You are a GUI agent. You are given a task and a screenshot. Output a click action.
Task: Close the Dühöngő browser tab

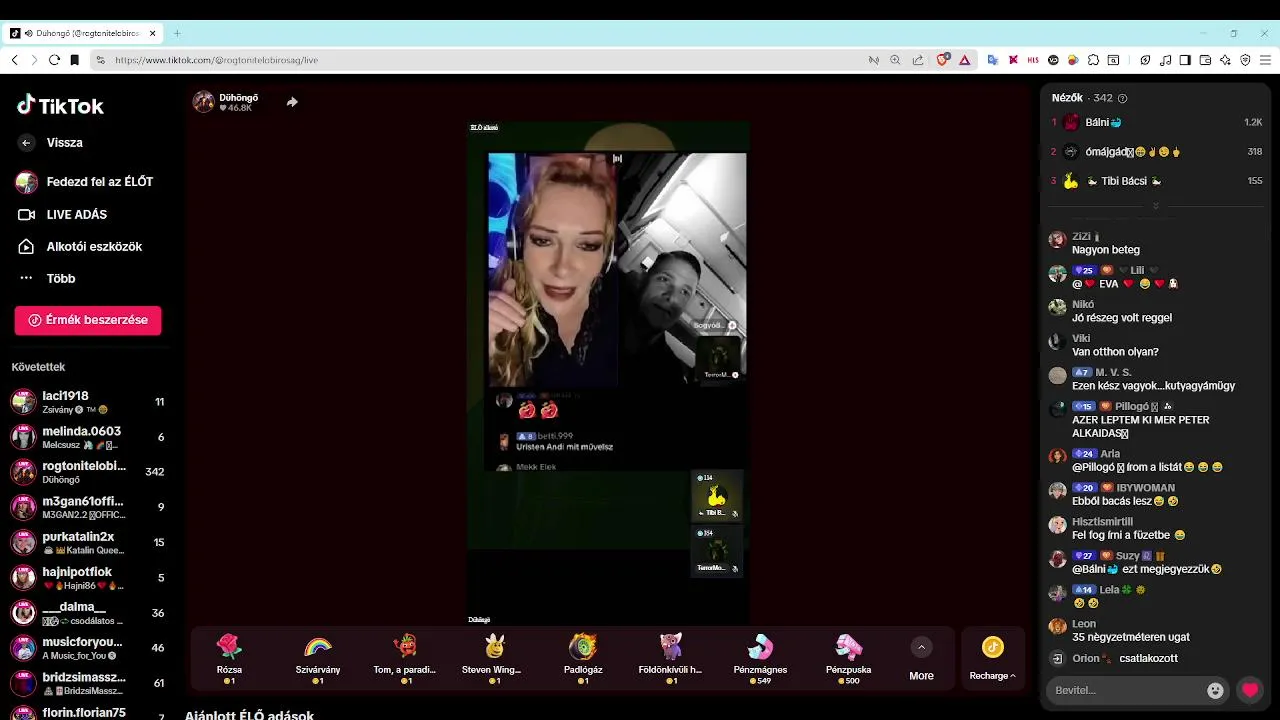[152, 33]
